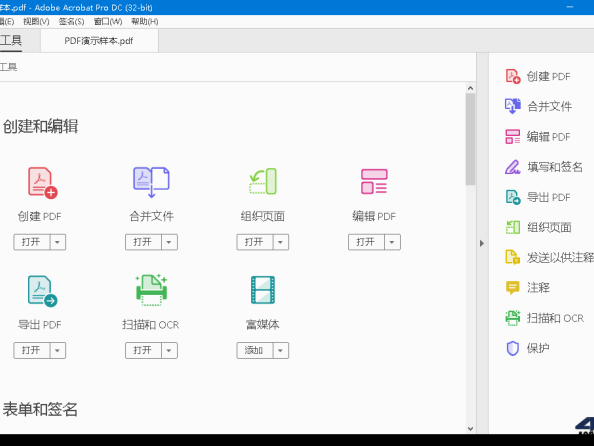This screenshot has width=594, height=446.
Task: Click the 创建和编辑 section heading
Action: click(x=40, y=127)
